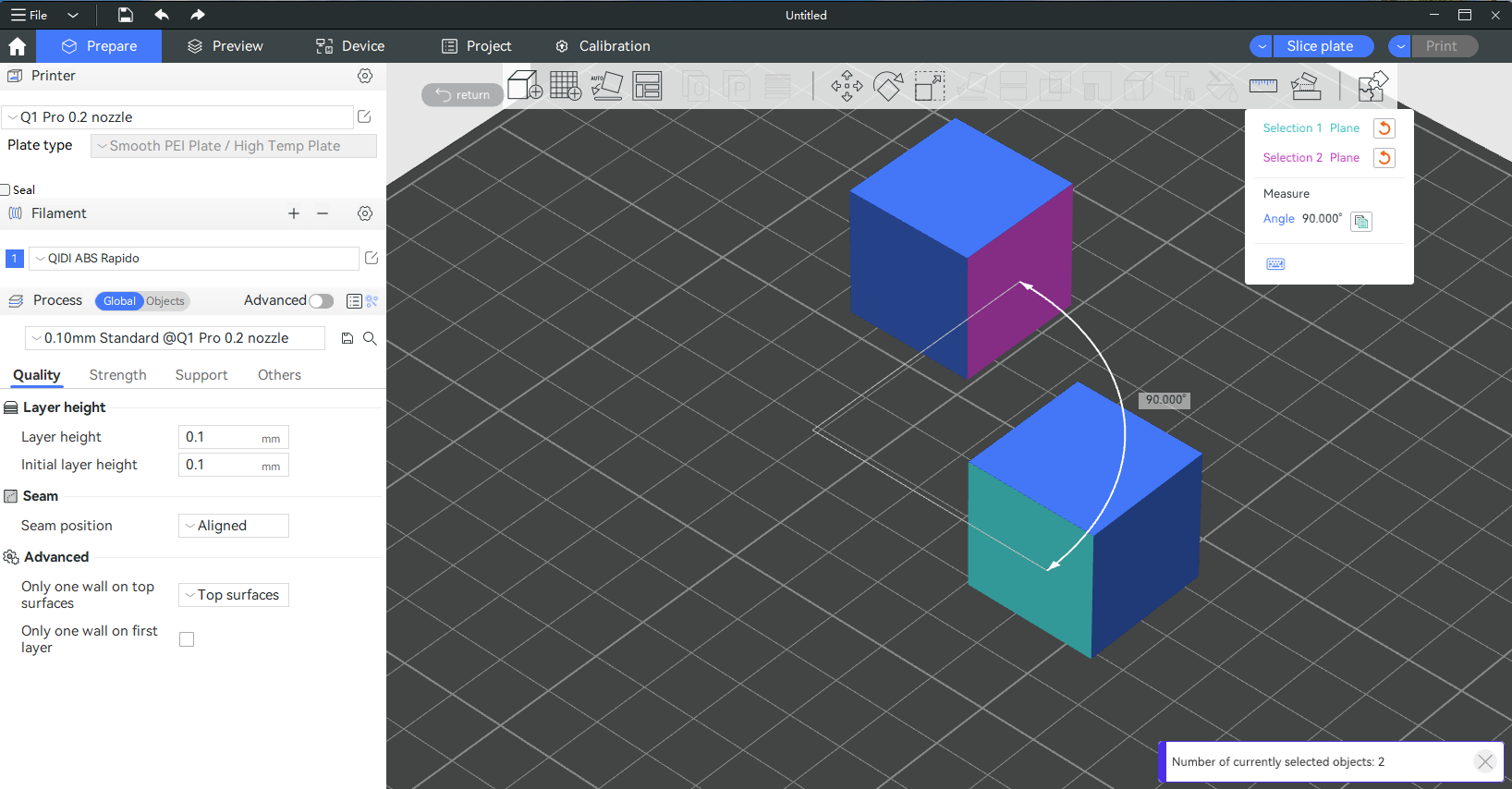Viewport: 1512px width, 789px height.
Task: Switch to the Strength tab
Action: 117,375
